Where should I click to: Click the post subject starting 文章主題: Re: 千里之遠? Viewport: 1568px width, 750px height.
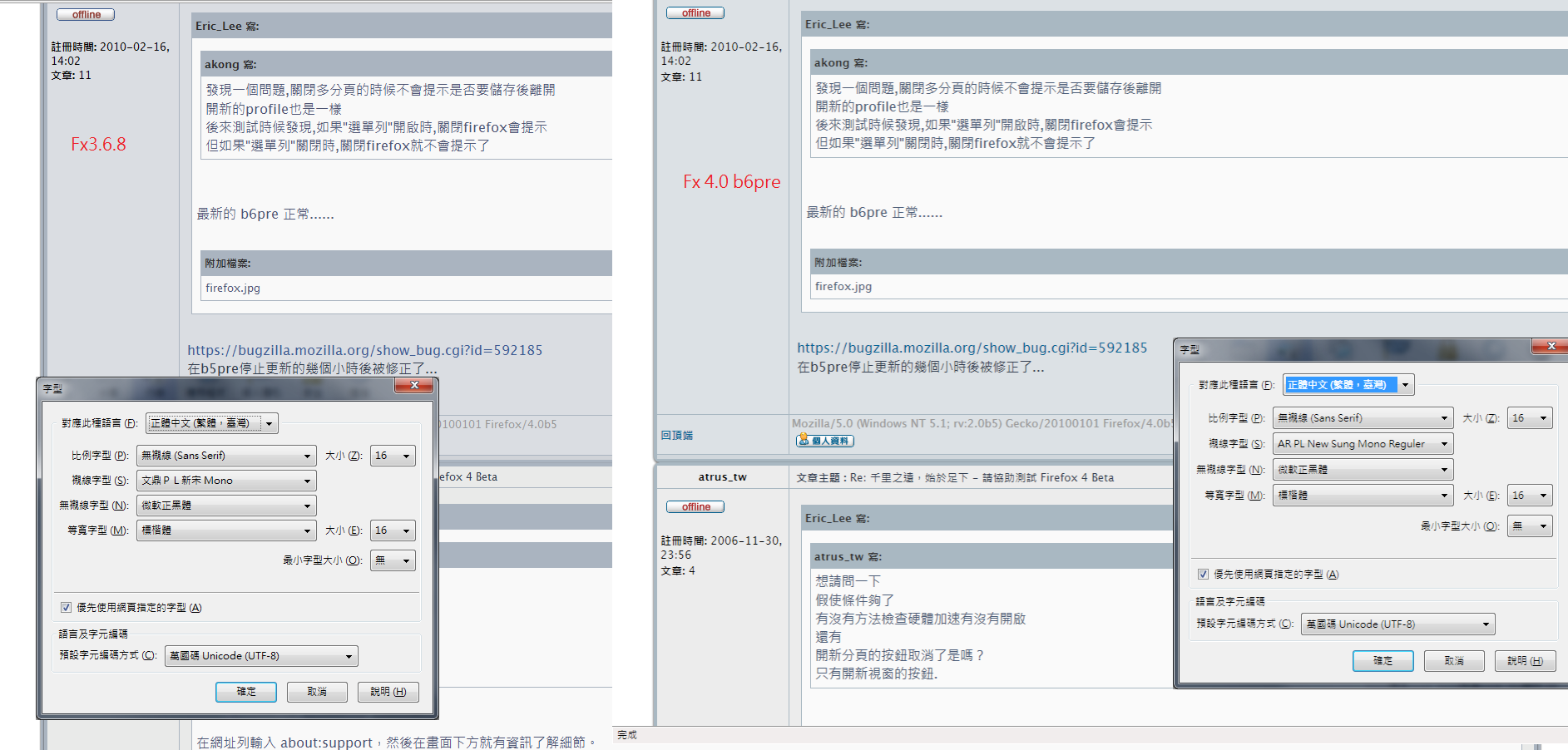(x=955, y=478)
